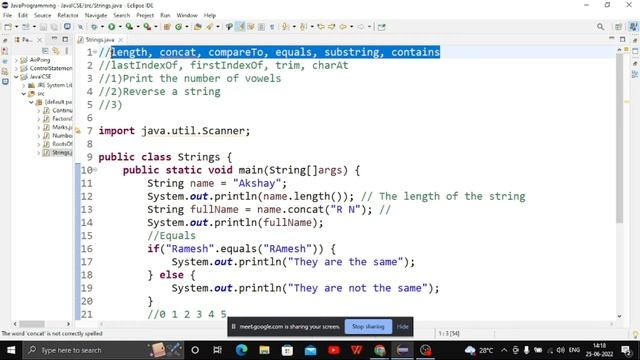Click the tip-of-the-day lightbulb in status bar
The image size is (640, 360).
click(635, 334)
